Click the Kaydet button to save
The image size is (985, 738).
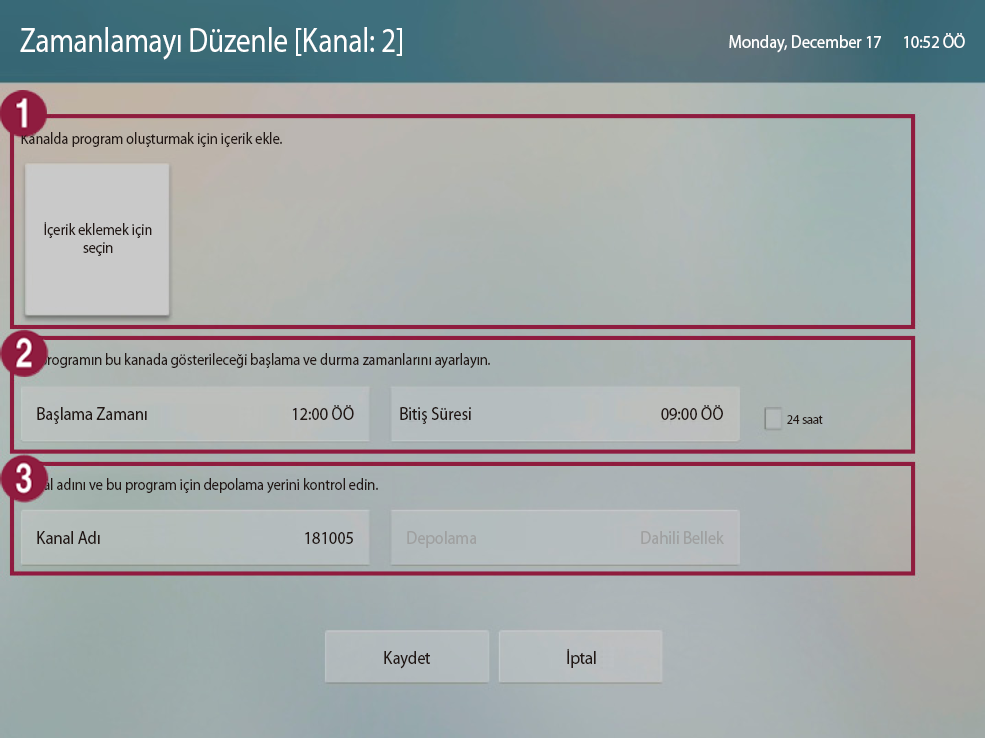pyautogui.click(x=407, y=657)
